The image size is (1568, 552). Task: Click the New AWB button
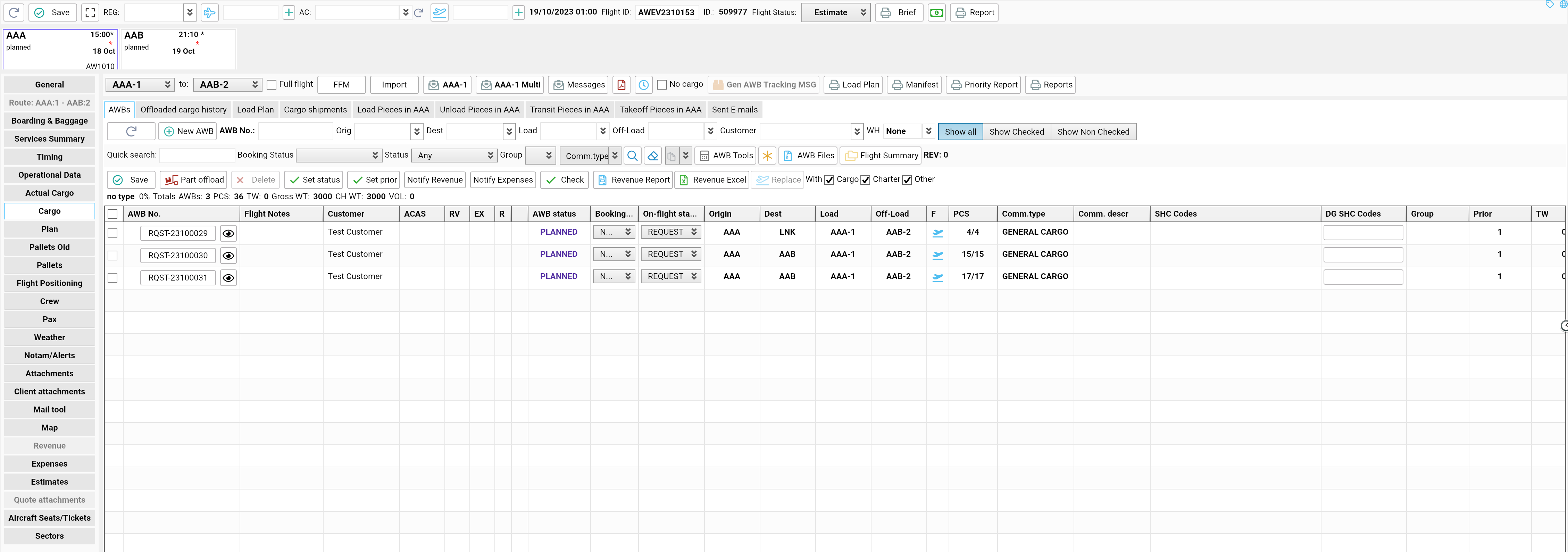pyautogui.click(x=188, y=131)
